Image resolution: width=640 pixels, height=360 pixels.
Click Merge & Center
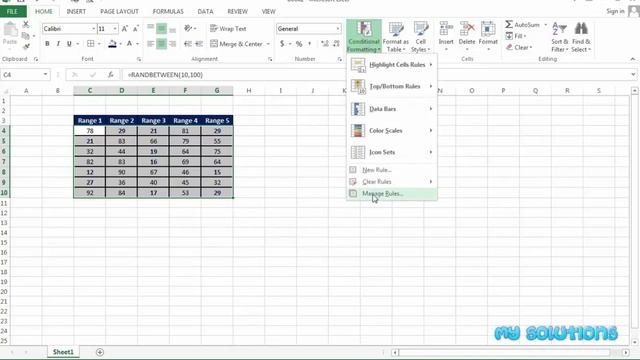tap(236, 43)
